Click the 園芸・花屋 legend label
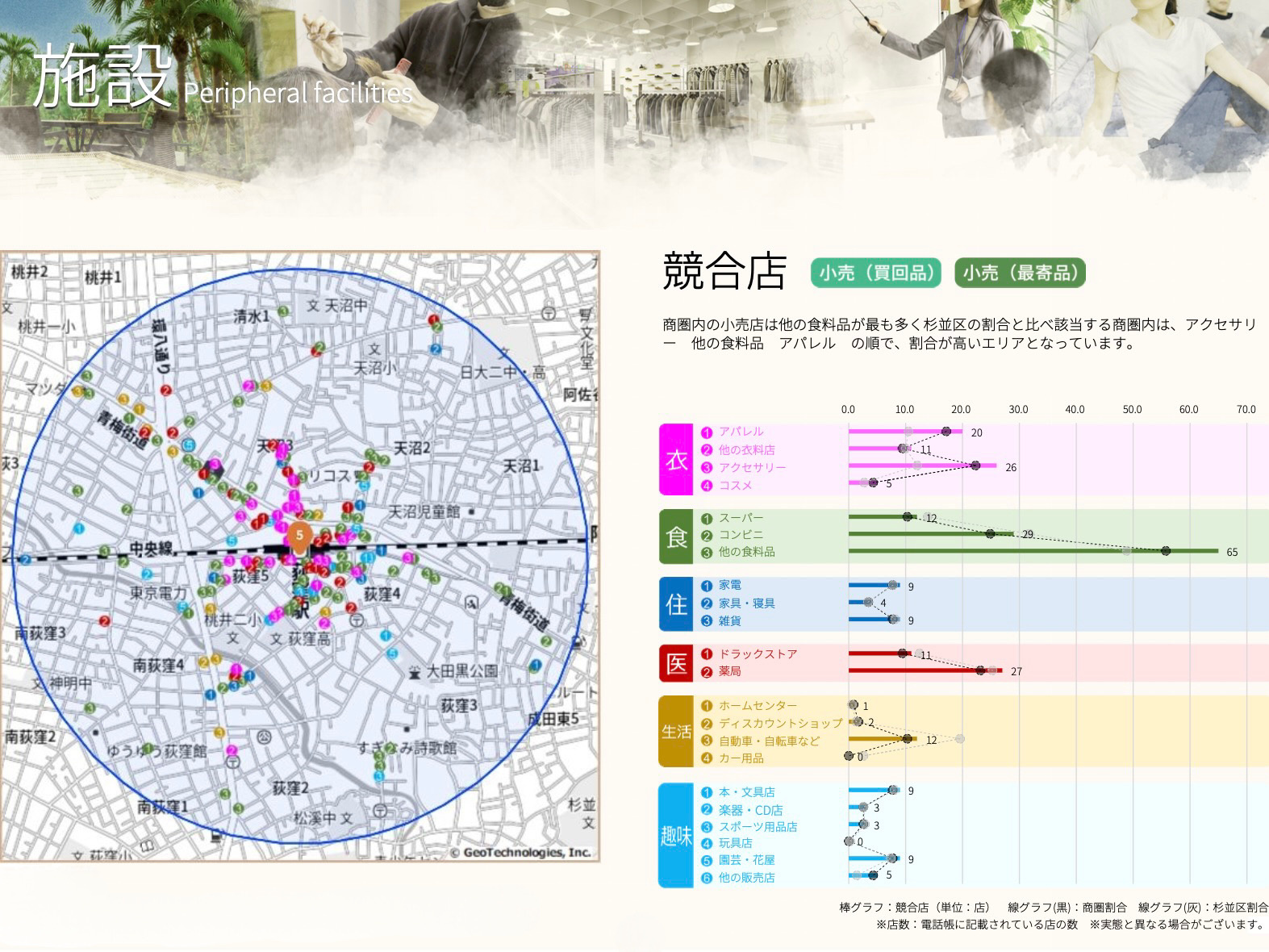The image size is (1269, 952). tap(746, 860)
